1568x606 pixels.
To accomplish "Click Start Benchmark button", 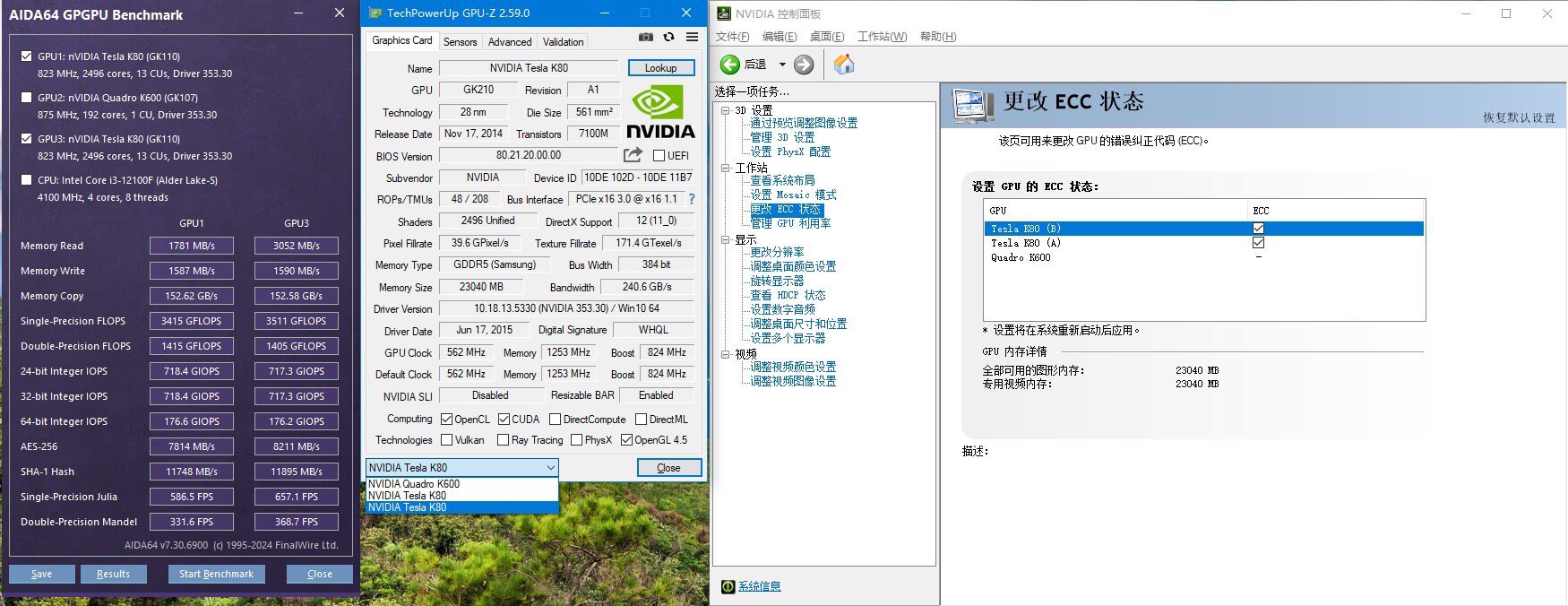I will [216, 574].
